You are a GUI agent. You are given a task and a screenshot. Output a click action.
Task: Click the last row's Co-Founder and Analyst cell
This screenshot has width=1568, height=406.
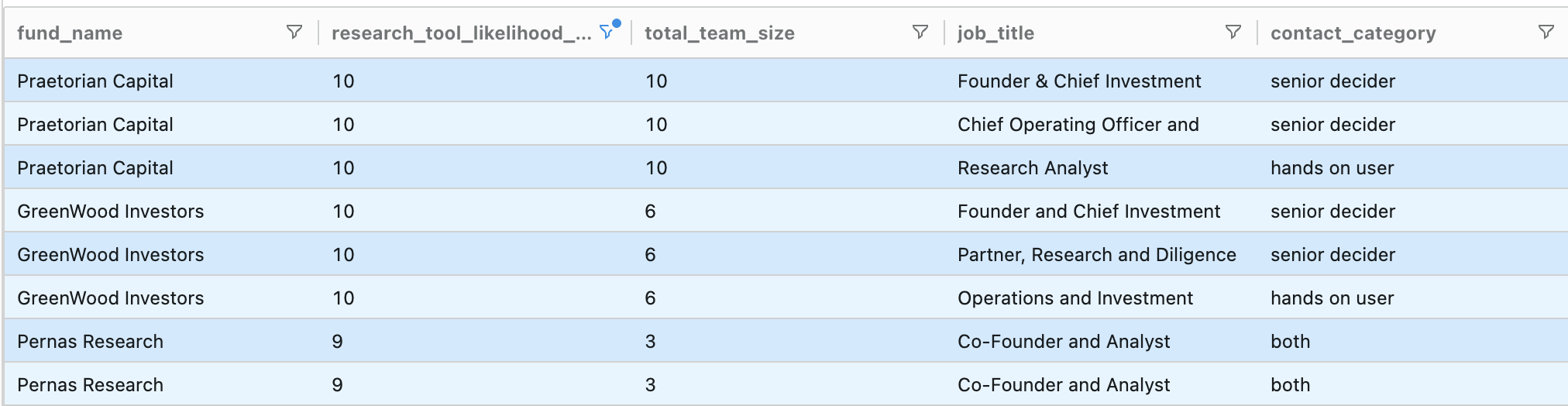1064,385
